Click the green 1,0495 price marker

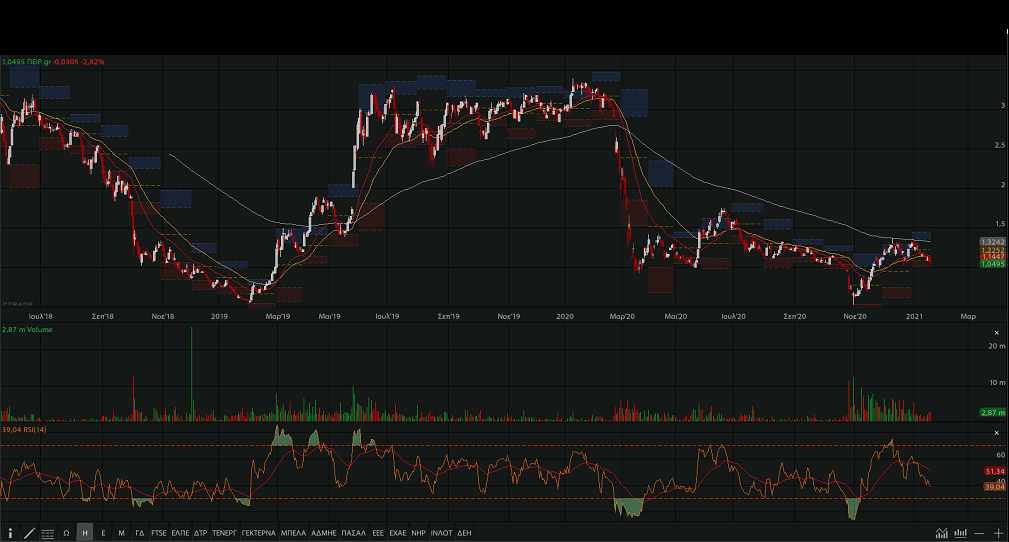992,264
